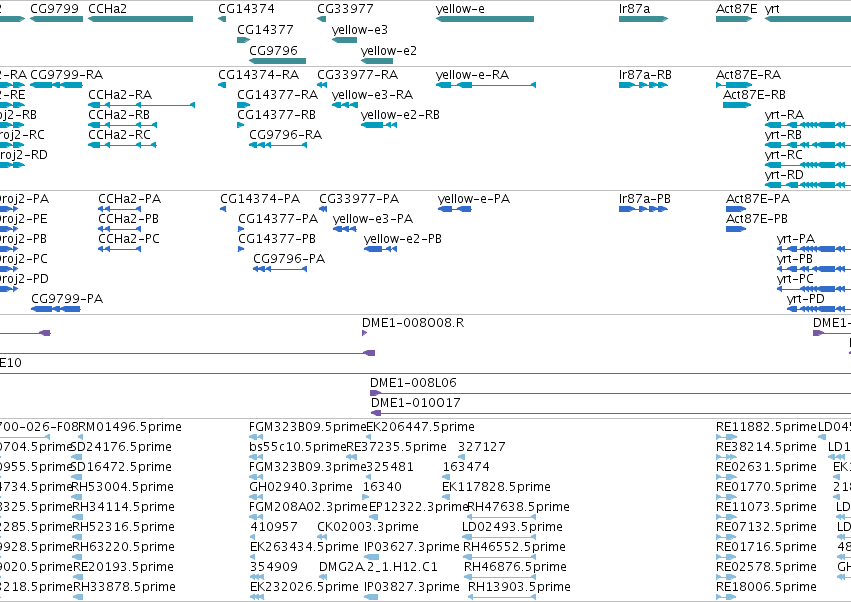Click the CG33977-PA protein label
This screenshot has height=602, width=851.
pos(359,199)
